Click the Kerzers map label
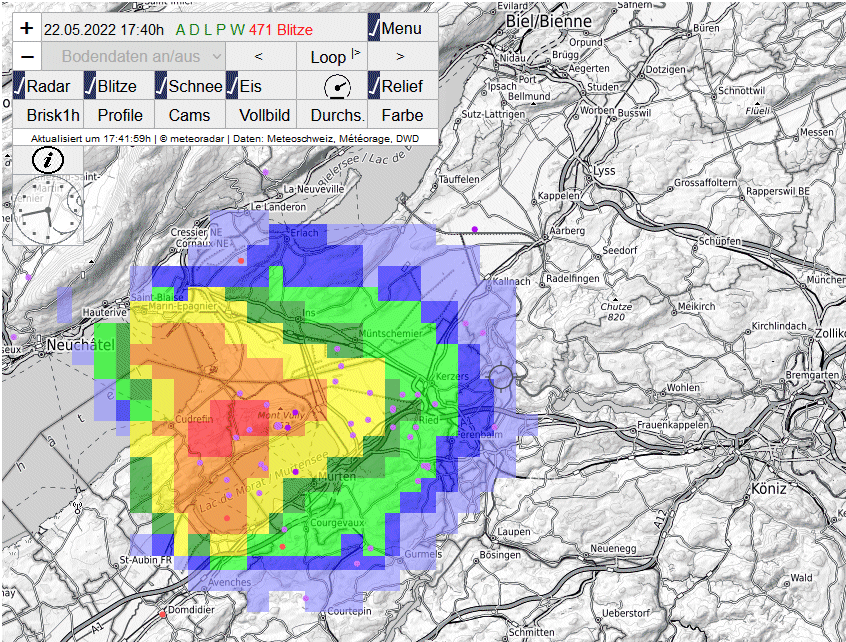Screen dimensions: 846x642 point(452,376)
